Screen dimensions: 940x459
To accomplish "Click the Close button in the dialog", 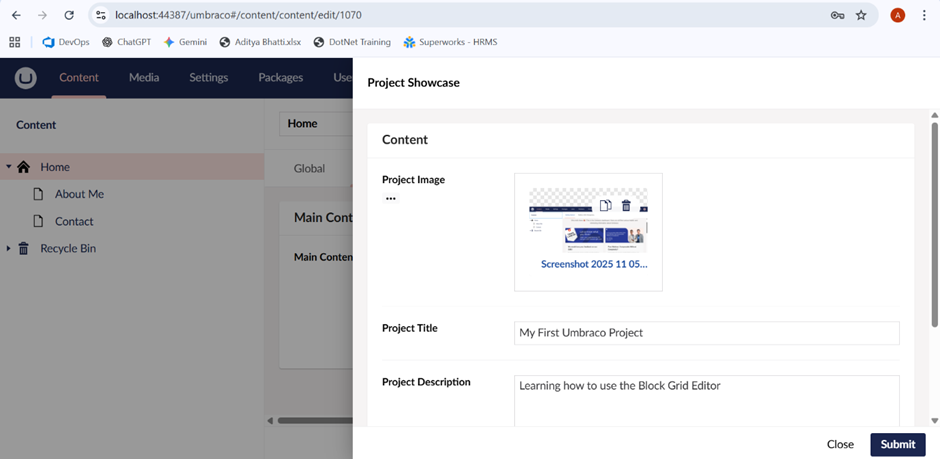I will [840, 444].
